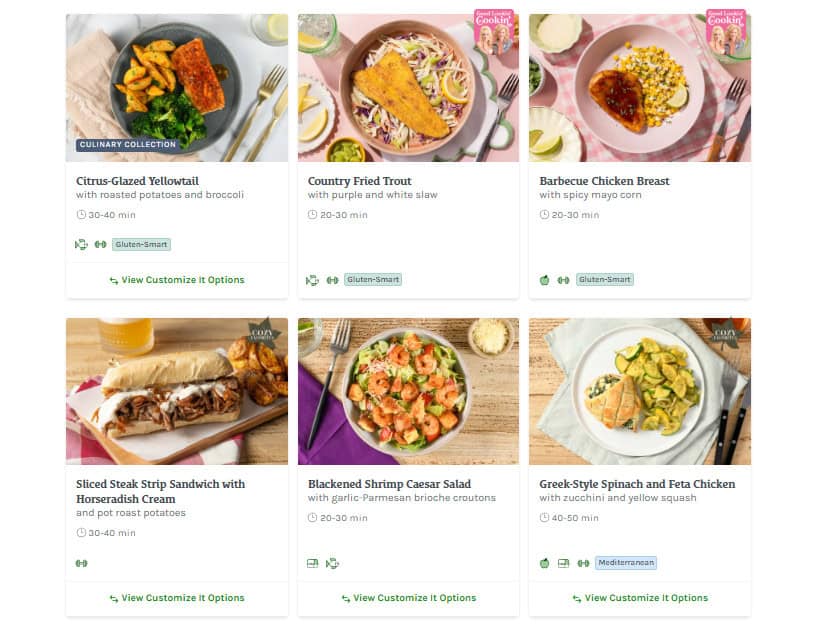Click first diet icon under Citrus-Glazed Yellowtail
Image resolution: width=837 pixels, height=630 pixels.
point(81,244)
